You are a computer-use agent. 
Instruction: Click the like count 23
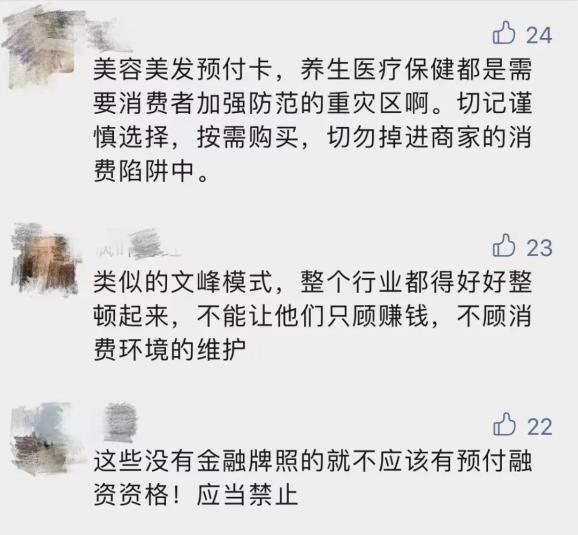pyautogui.click(x=539, y=248)
